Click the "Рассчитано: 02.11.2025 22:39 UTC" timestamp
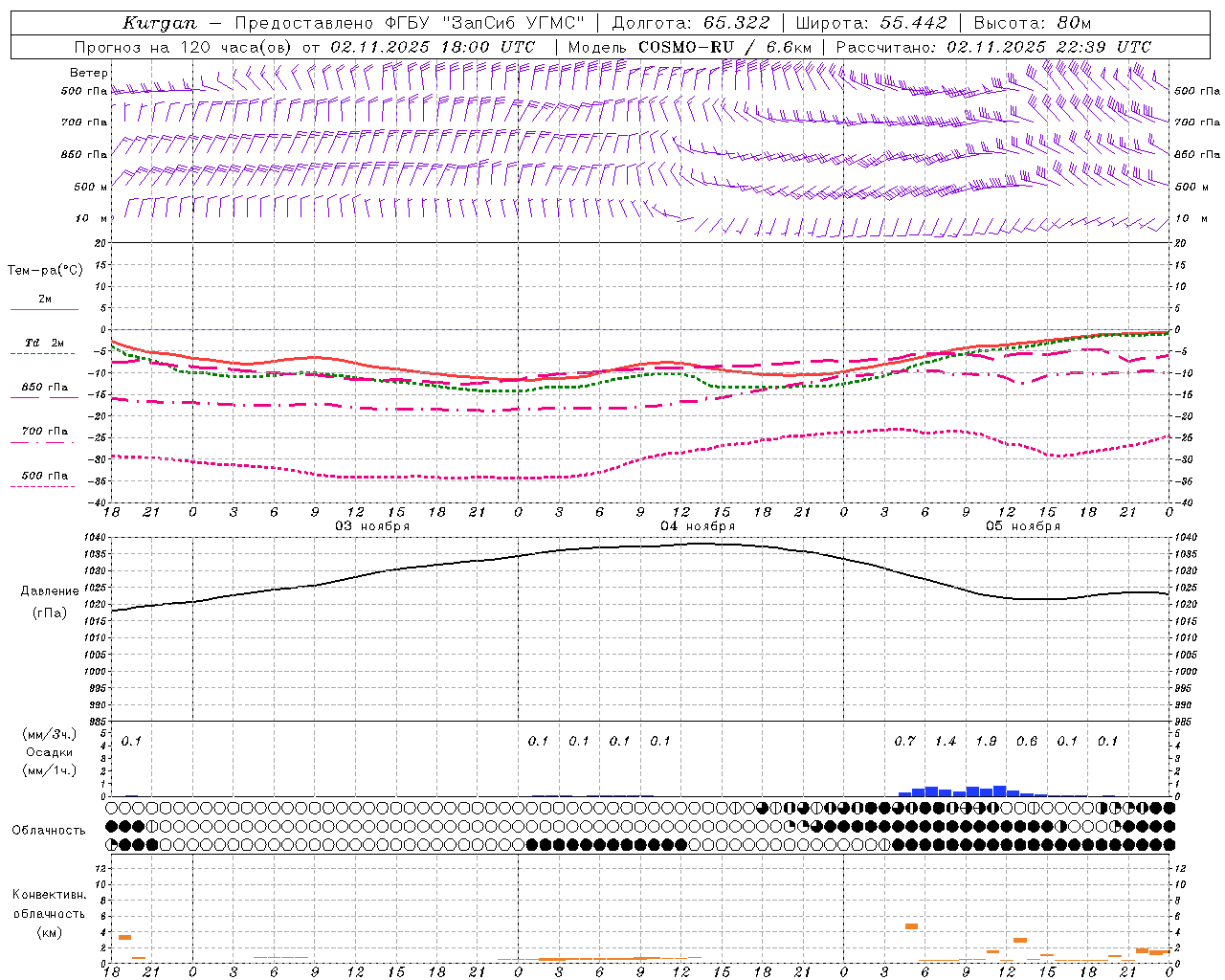Image resolution: width=1225 pixels, height=980 pixels. tap(993, 47)
